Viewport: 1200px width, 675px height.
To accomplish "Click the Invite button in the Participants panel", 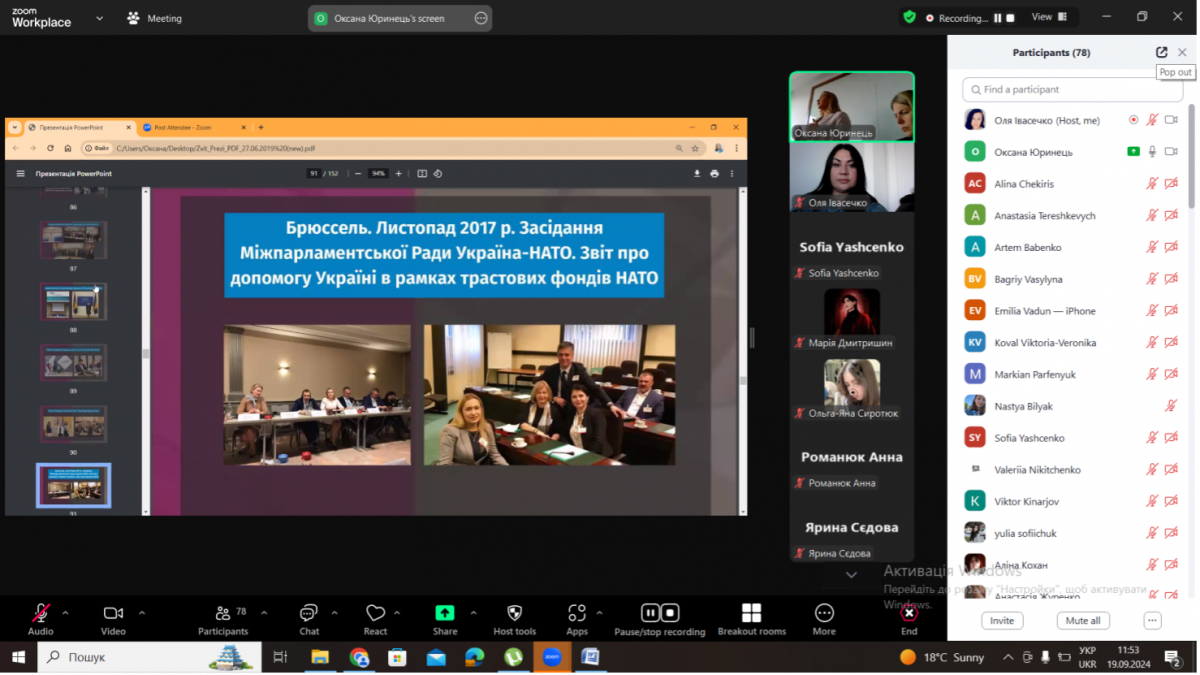I will coord(1002,620).
